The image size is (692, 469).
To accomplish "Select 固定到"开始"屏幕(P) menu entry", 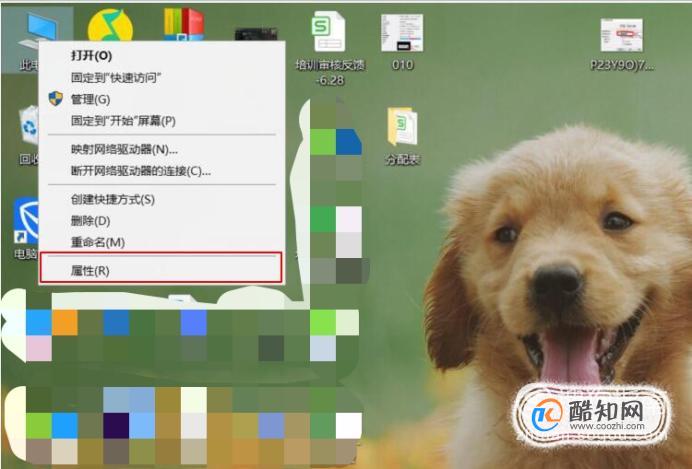I will tap(162, 120).
